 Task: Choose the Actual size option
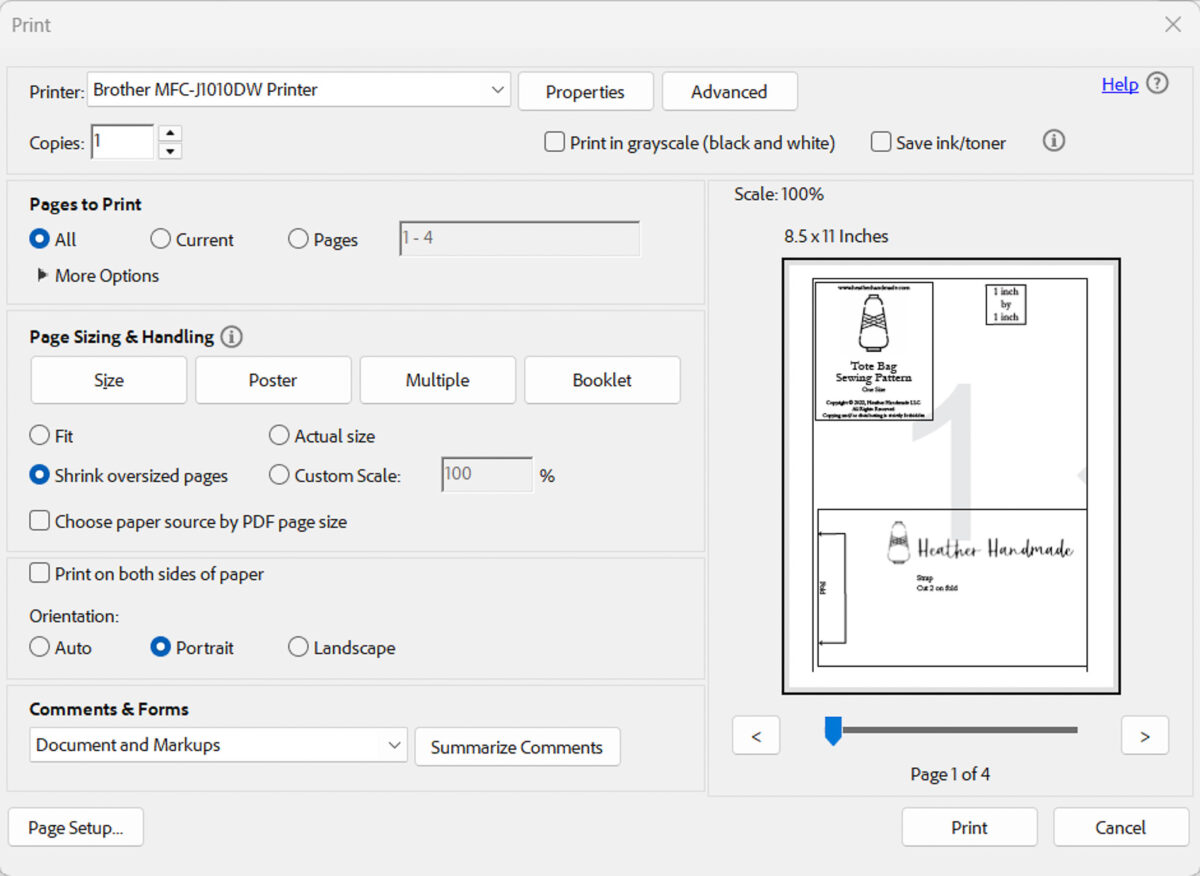(x=279, y=435)
